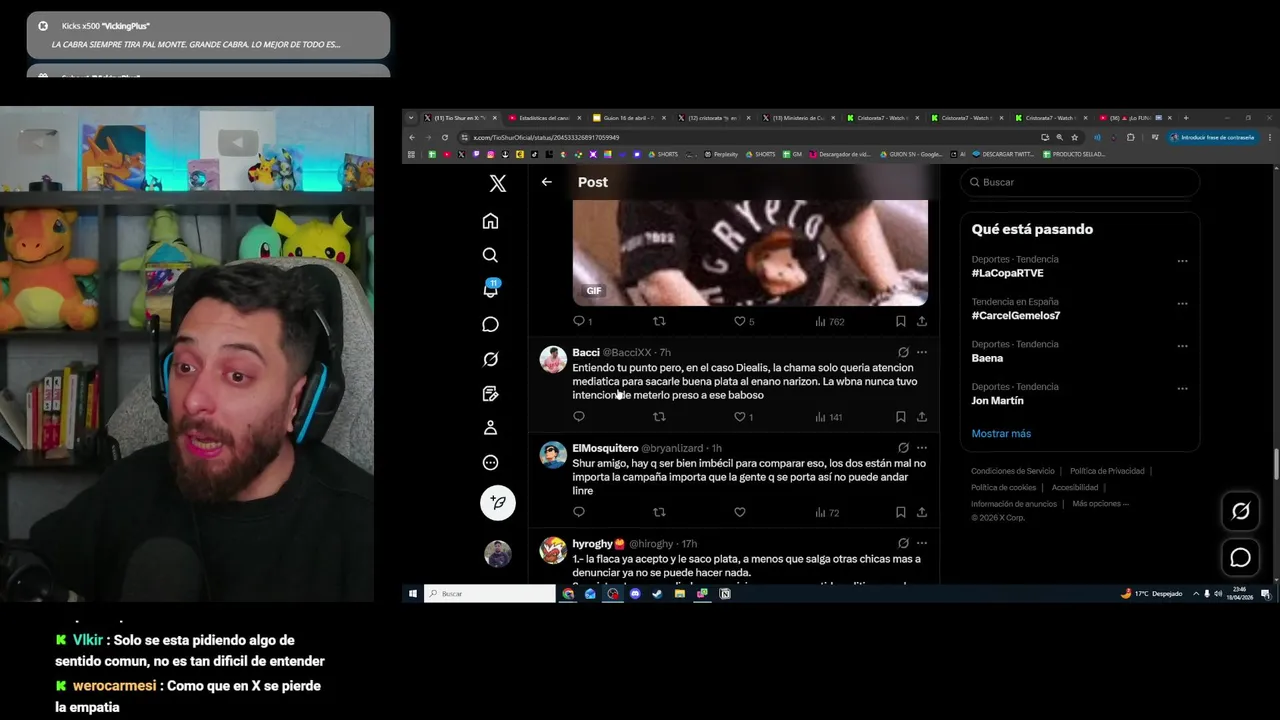This screenshot has width=1280, height=720.
Task: Open Notifications bell with badge
Action: 490,289
